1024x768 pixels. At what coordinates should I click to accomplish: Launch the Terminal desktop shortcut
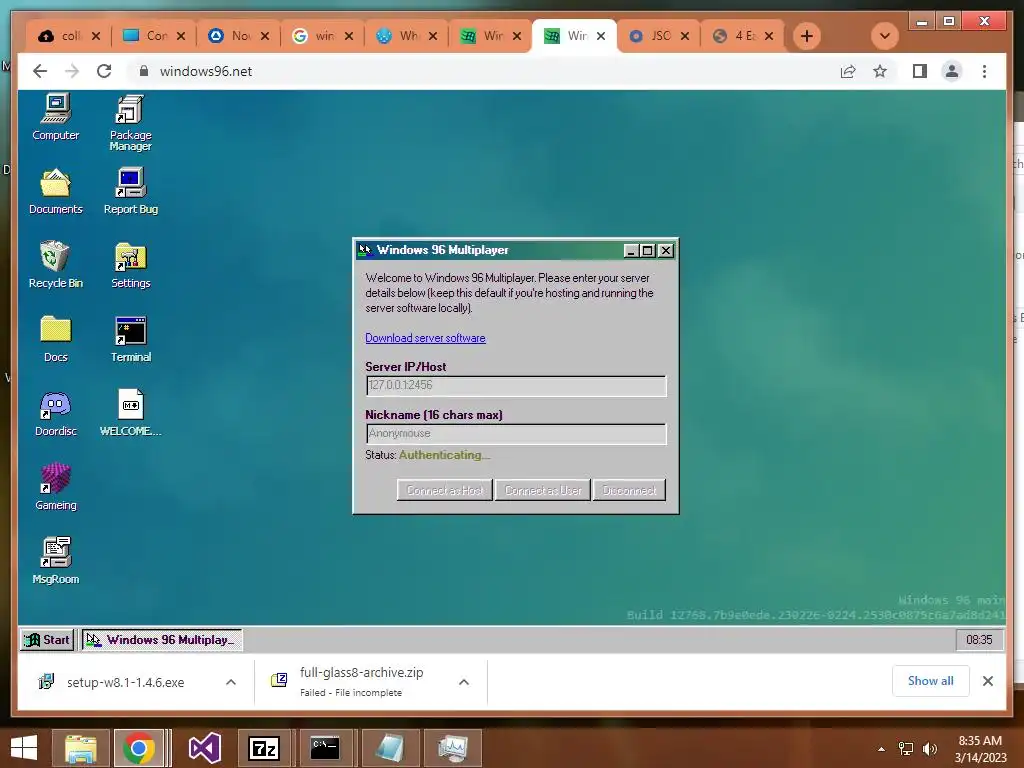pos(131,339)
